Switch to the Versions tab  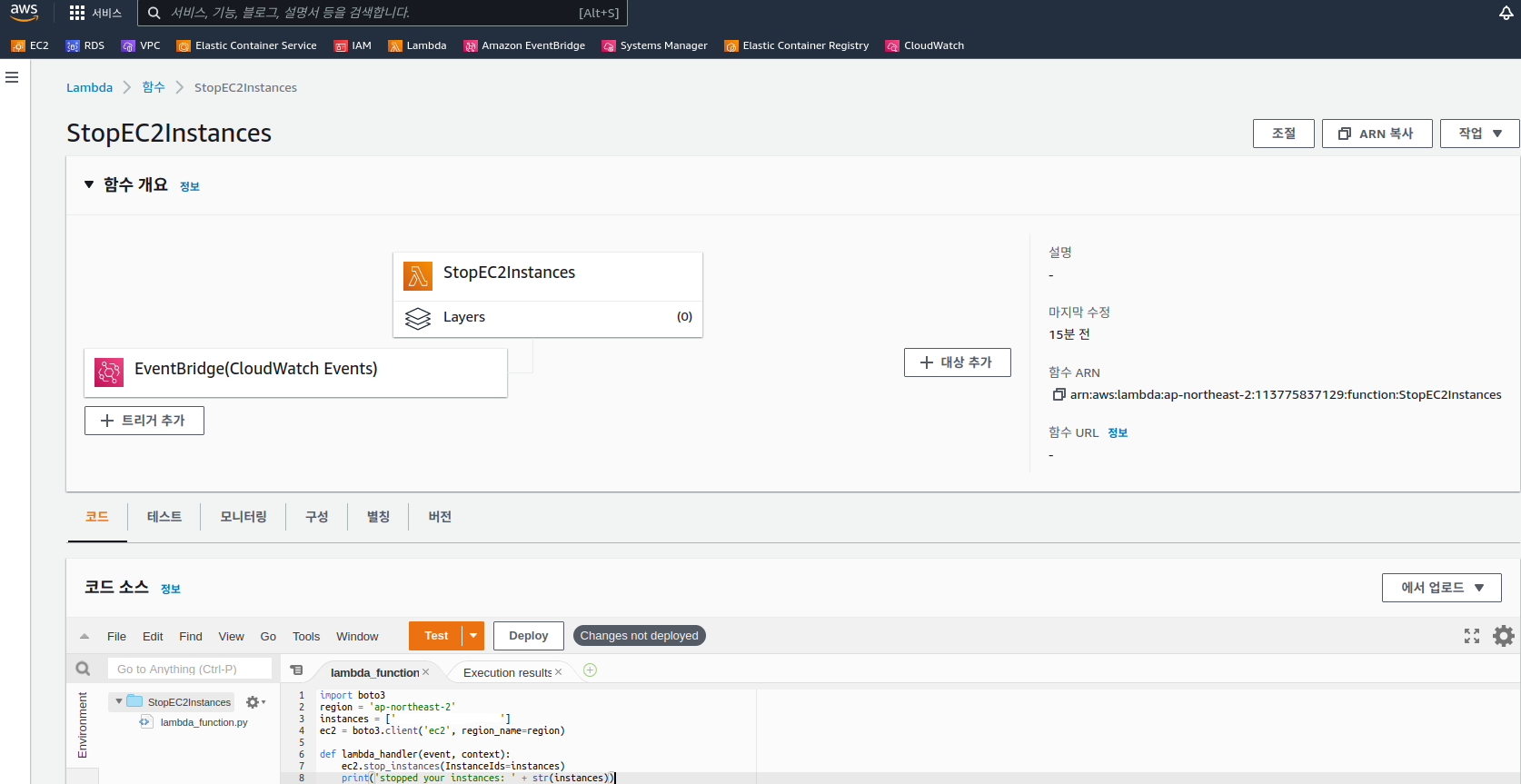[x=440, y=517]
